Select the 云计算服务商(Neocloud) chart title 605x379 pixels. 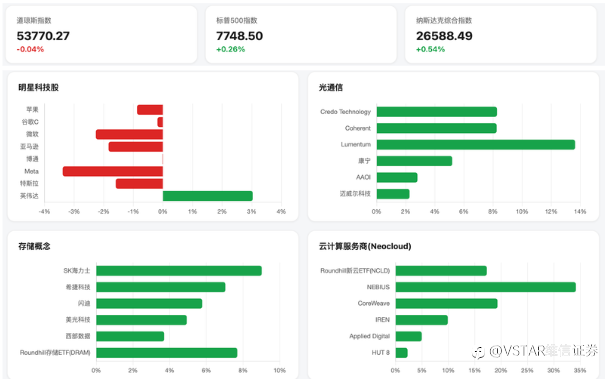tap(365, 246)
